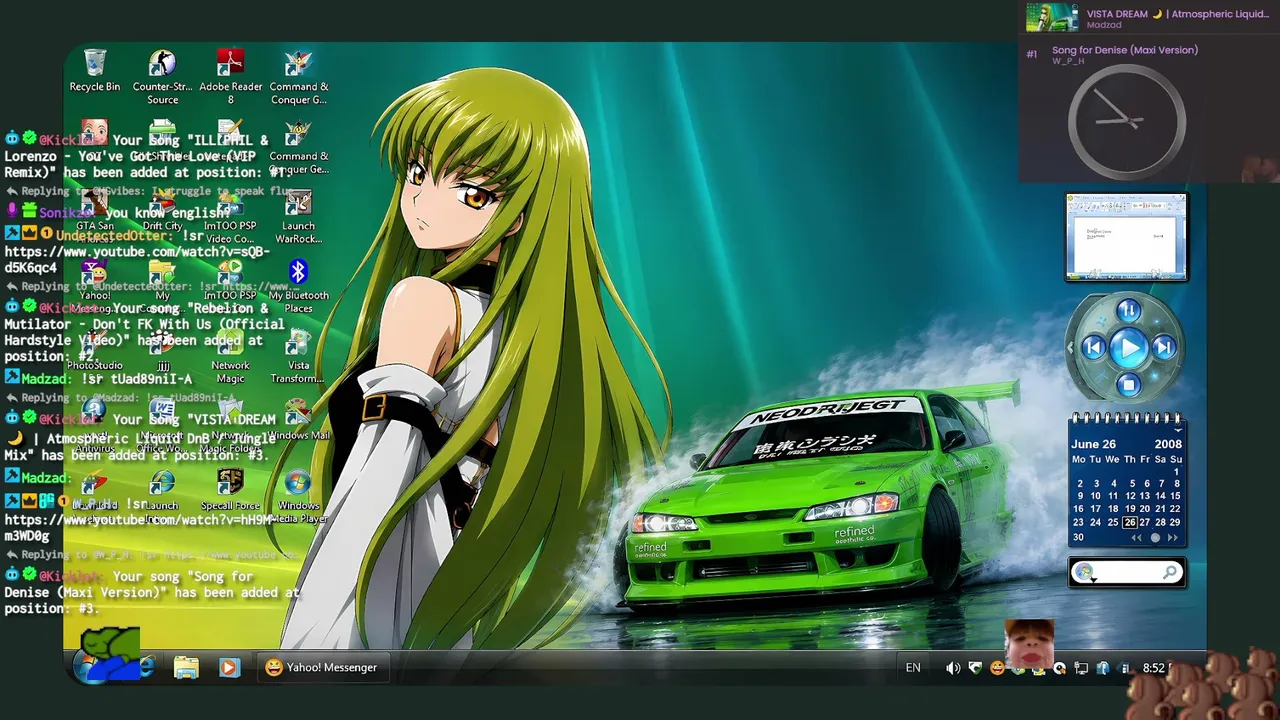Switch to the Yahoo! Messenger taskbar button

[x=322, y=668]
